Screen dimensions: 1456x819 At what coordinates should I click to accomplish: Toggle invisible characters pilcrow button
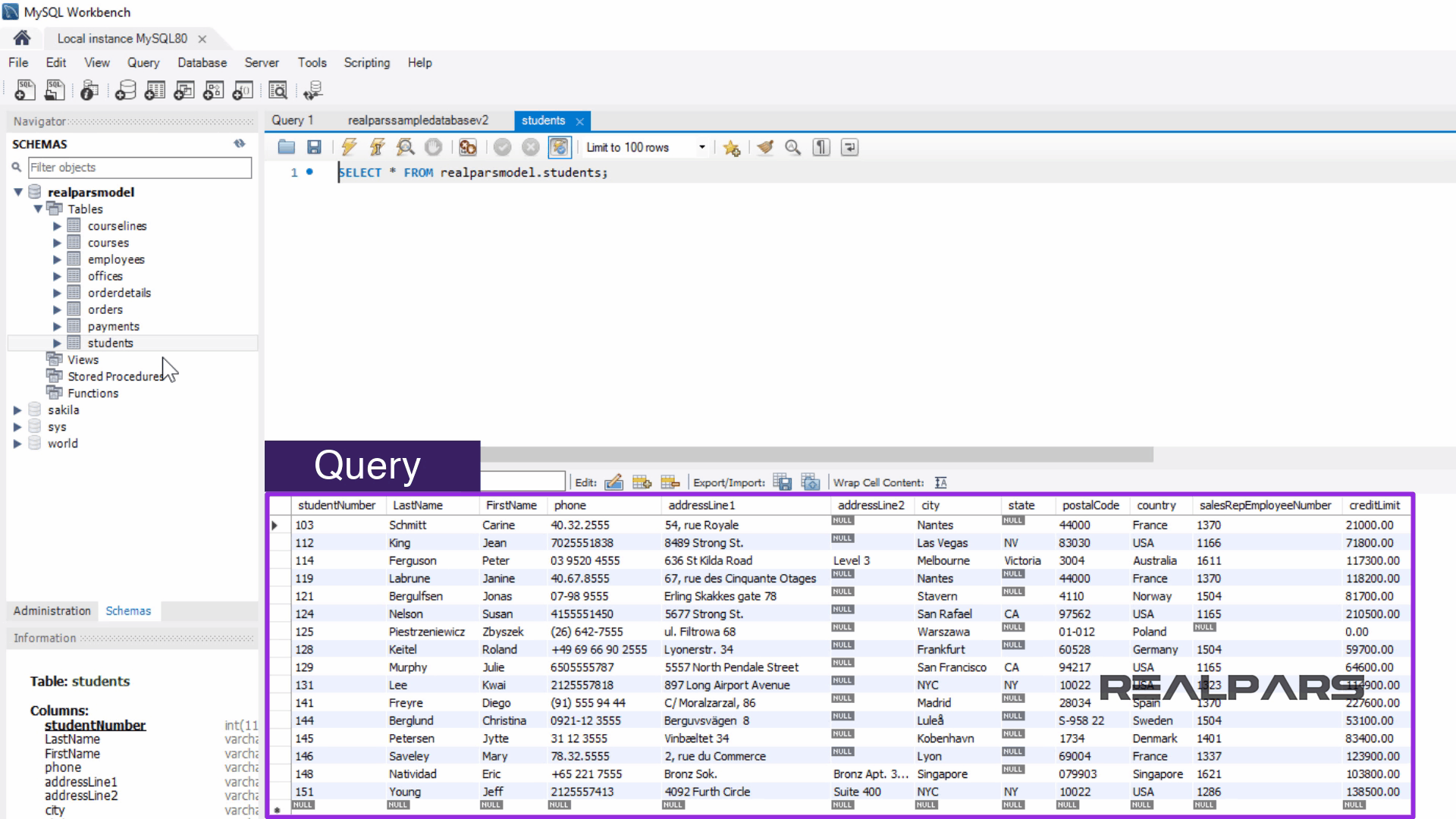point(821,147)
